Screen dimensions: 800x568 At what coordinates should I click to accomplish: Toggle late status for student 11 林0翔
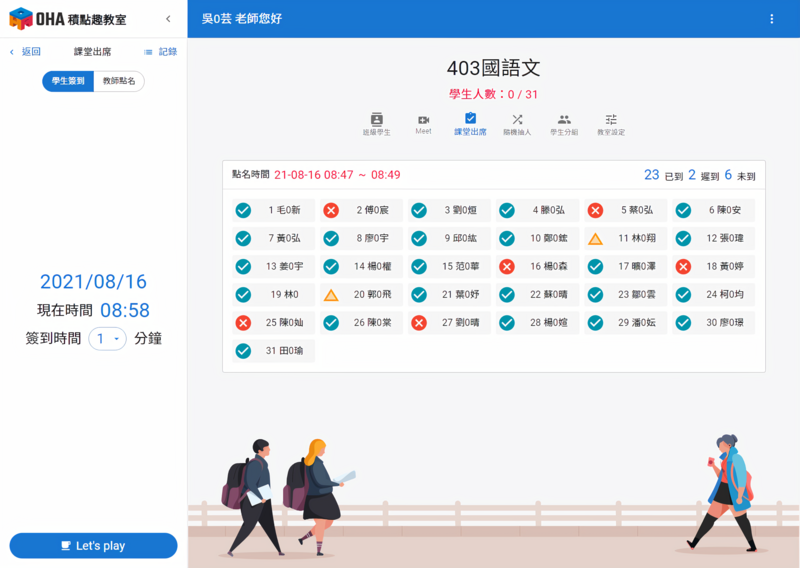pyautogui.click(x=595, y=239)
